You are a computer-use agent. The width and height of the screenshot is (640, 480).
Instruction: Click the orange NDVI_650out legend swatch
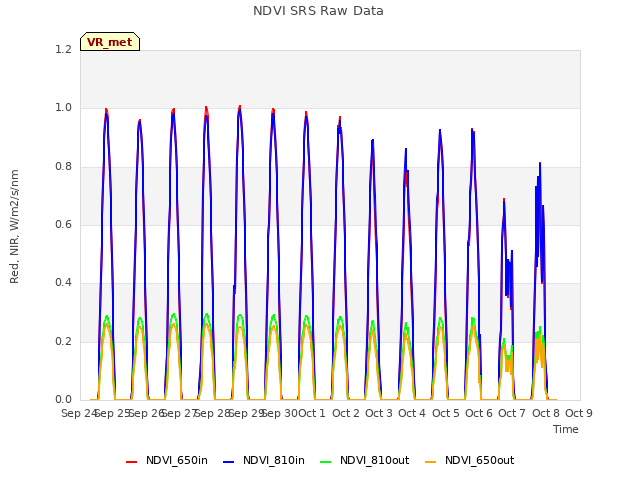pos(431,462)
